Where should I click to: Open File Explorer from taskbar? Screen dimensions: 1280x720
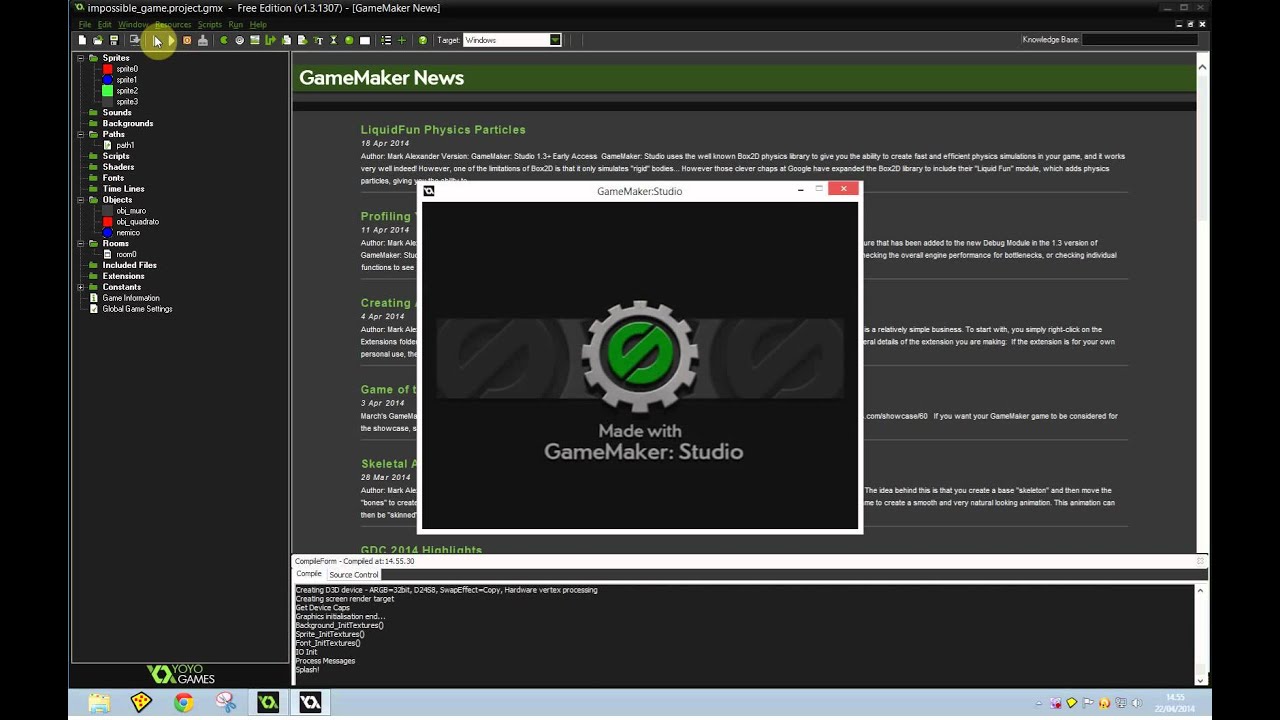click(99, 703)
